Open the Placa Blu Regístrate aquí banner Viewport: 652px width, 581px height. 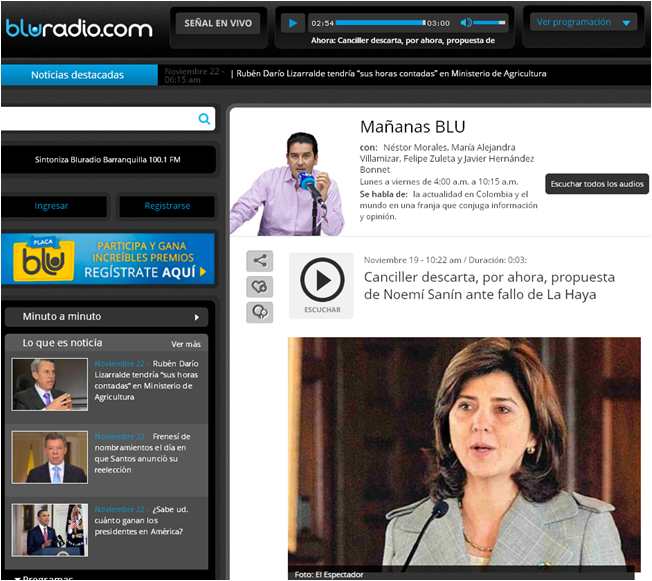pyautogui.click(x=108, y=259)
